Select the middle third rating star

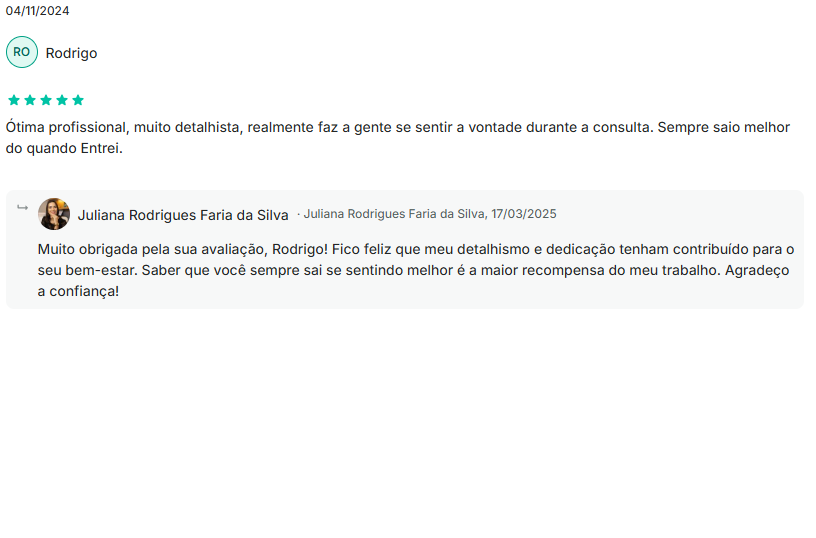46,100
